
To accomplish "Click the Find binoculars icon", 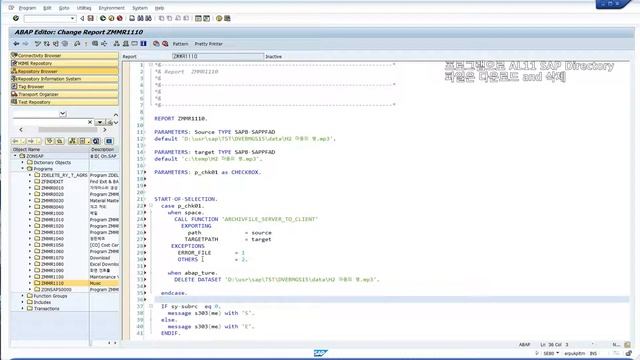I will coord(140,18).
